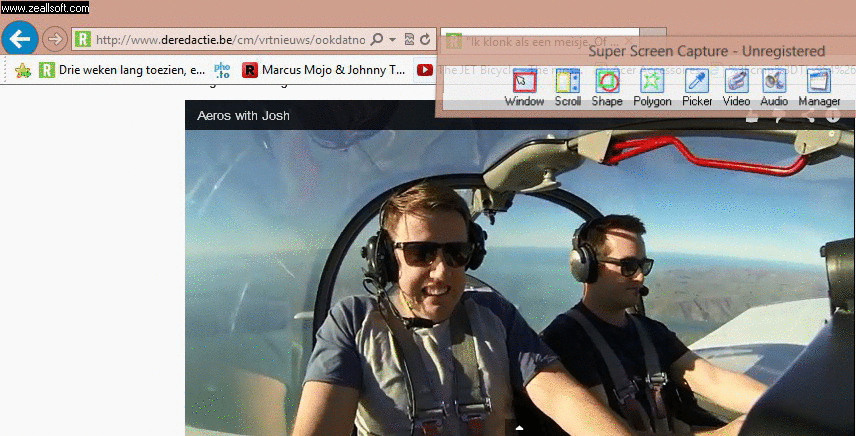Viewport: 856px width, 436px height.
Task: Open the capture Manager
Action: (819, 87)
